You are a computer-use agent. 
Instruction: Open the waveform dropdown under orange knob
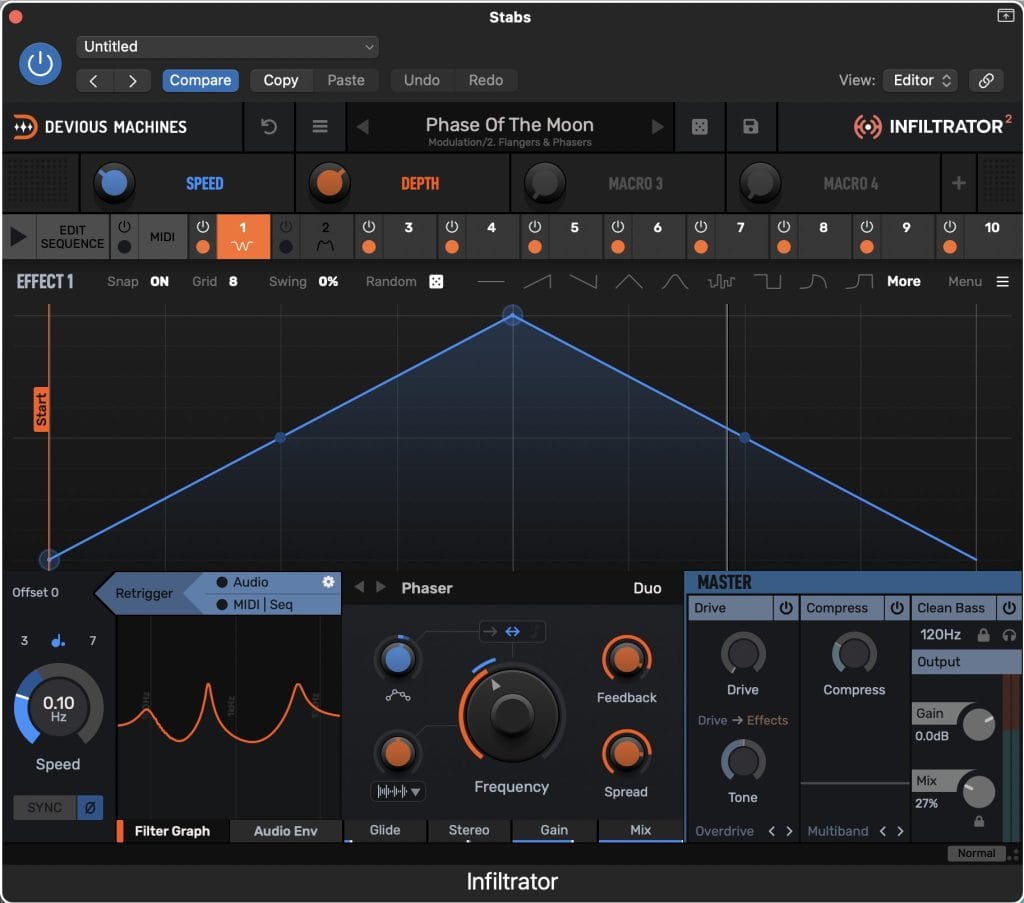398,791
